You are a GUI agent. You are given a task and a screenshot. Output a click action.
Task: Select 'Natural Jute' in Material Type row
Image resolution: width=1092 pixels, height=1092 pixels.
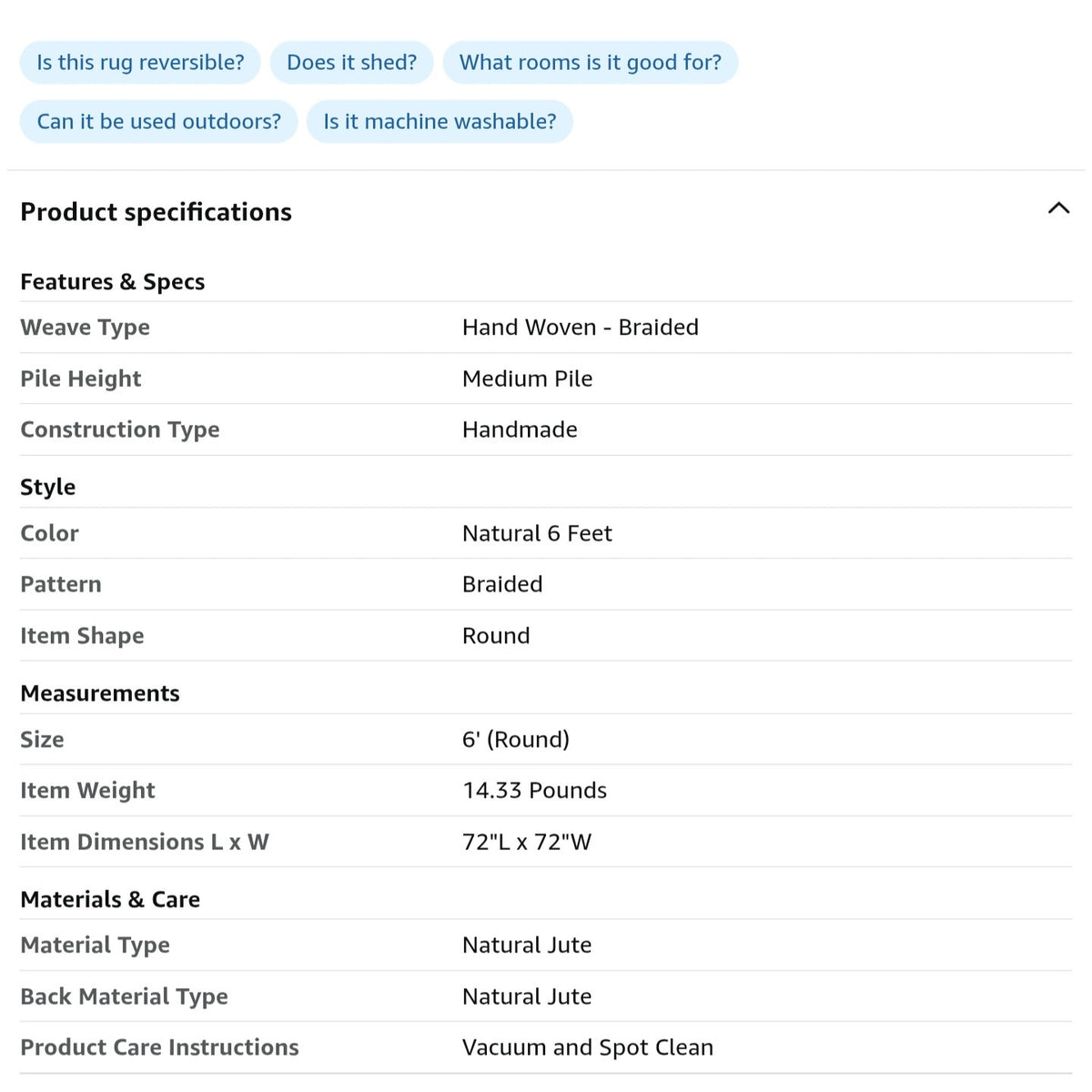point(527,945)
